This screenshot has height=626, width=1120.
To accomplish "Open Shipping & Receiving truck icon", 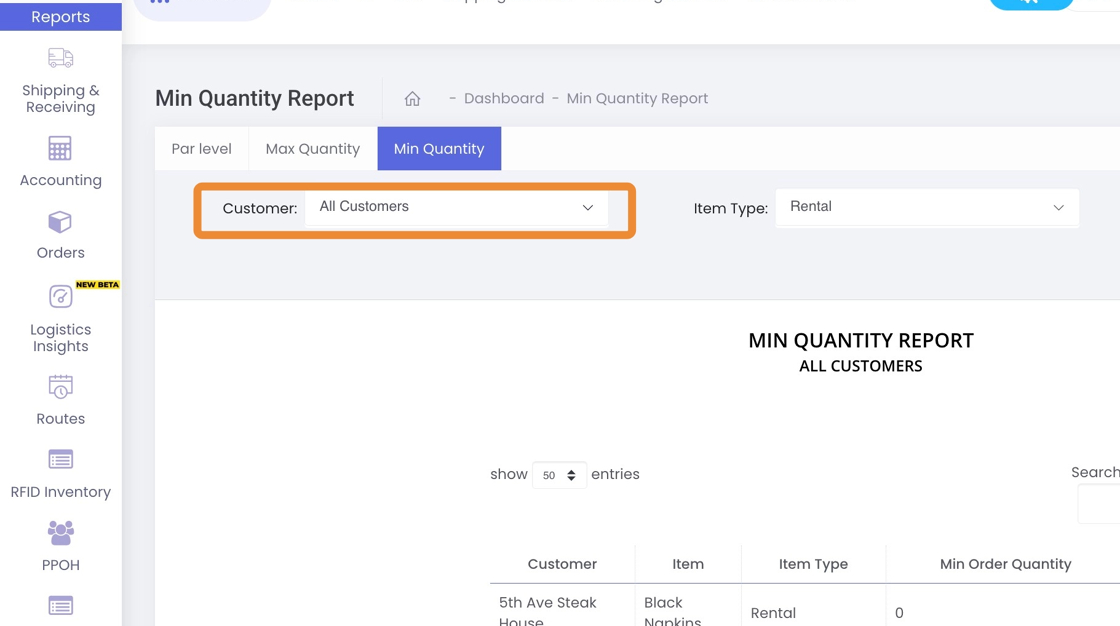I will click(60, 58).
